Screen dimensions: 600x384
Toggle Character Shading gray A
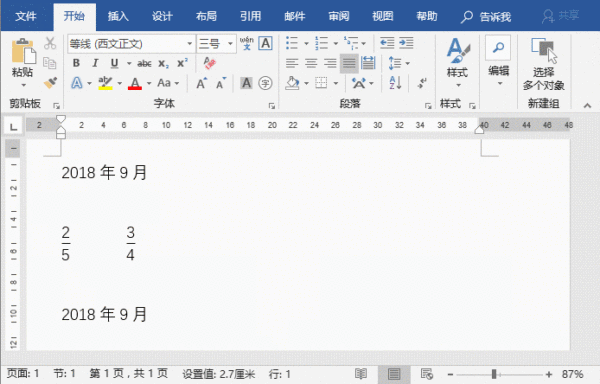point(246,83)
